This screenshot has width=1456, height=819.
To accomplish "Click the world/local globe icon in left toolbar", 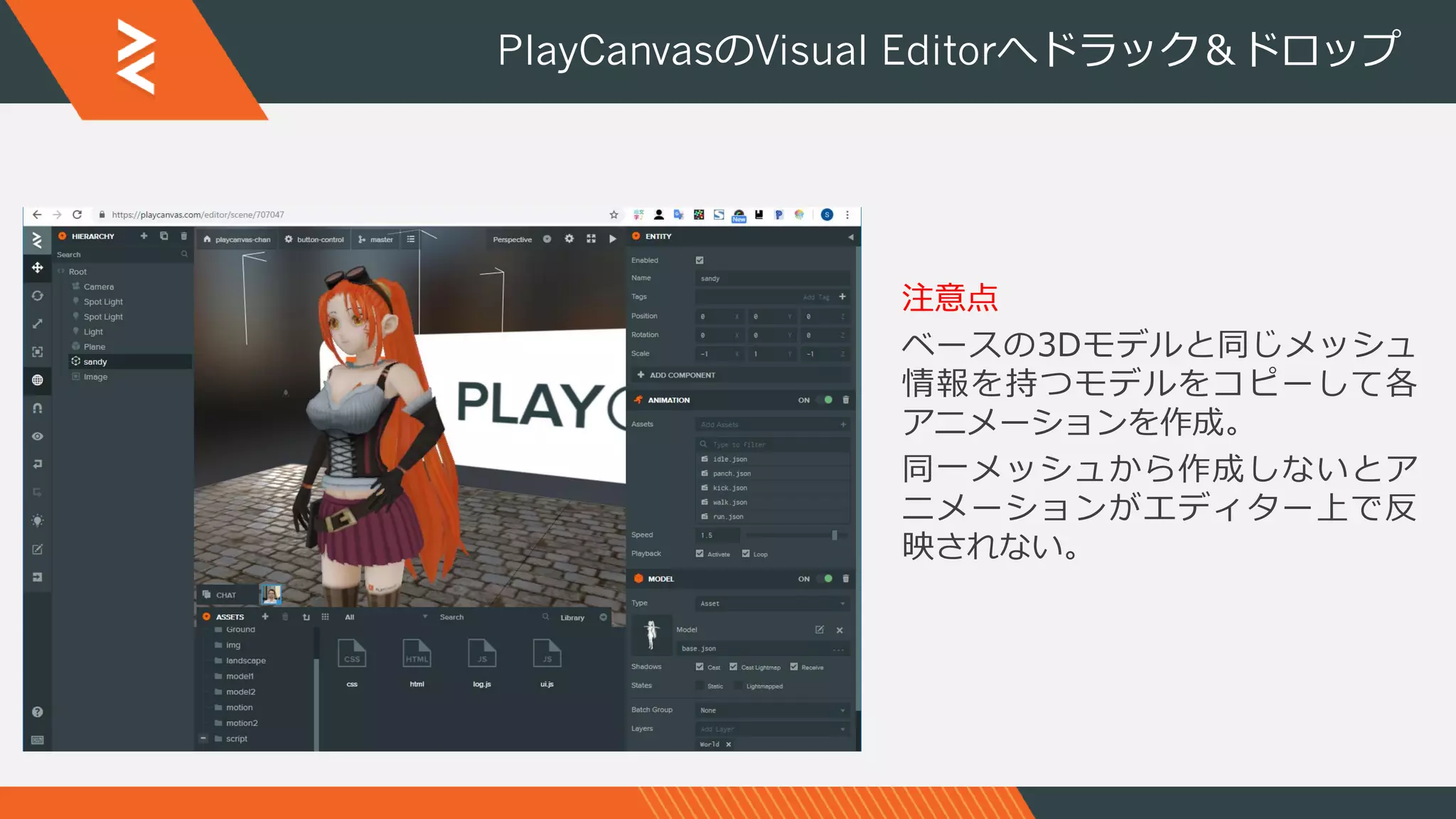I will [x=38, y=380].
